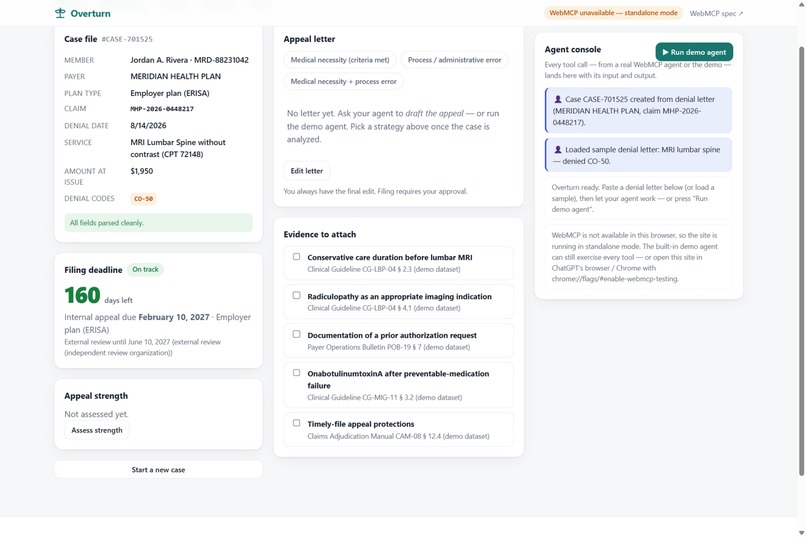The height and width of the screenshot is (537, 806).
Task: Click the Overturn ready console message
Action: click(638, 198)
